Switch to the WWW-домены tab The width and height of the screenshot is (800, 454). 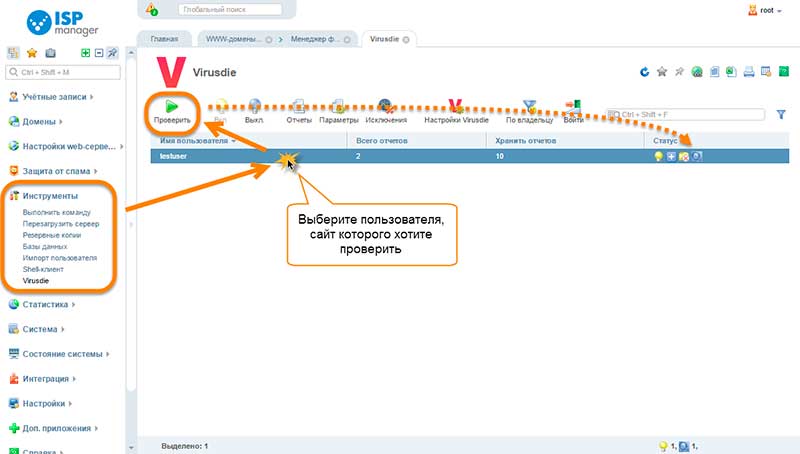pyautogui.click(x=234, y=39)
